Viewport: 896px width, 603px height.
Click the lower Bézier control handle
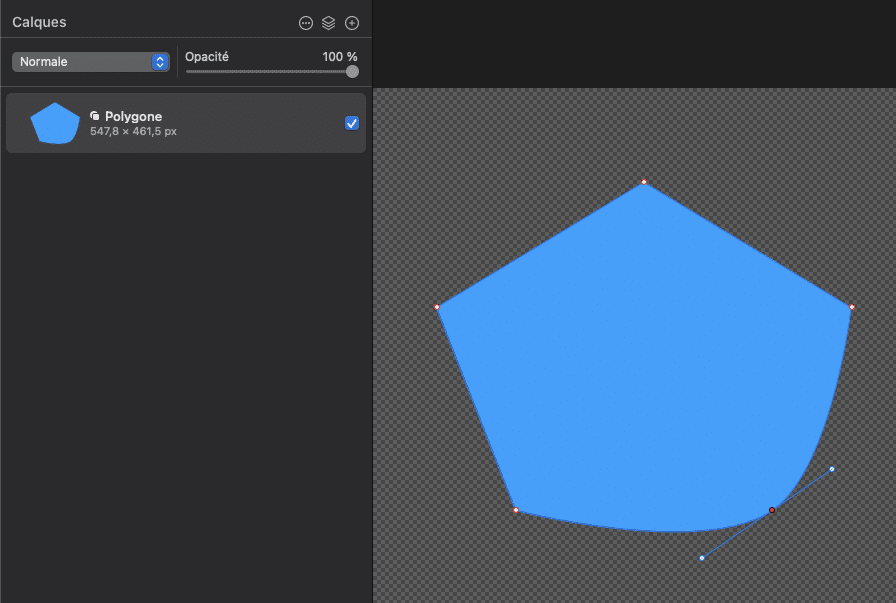(702, 558)
